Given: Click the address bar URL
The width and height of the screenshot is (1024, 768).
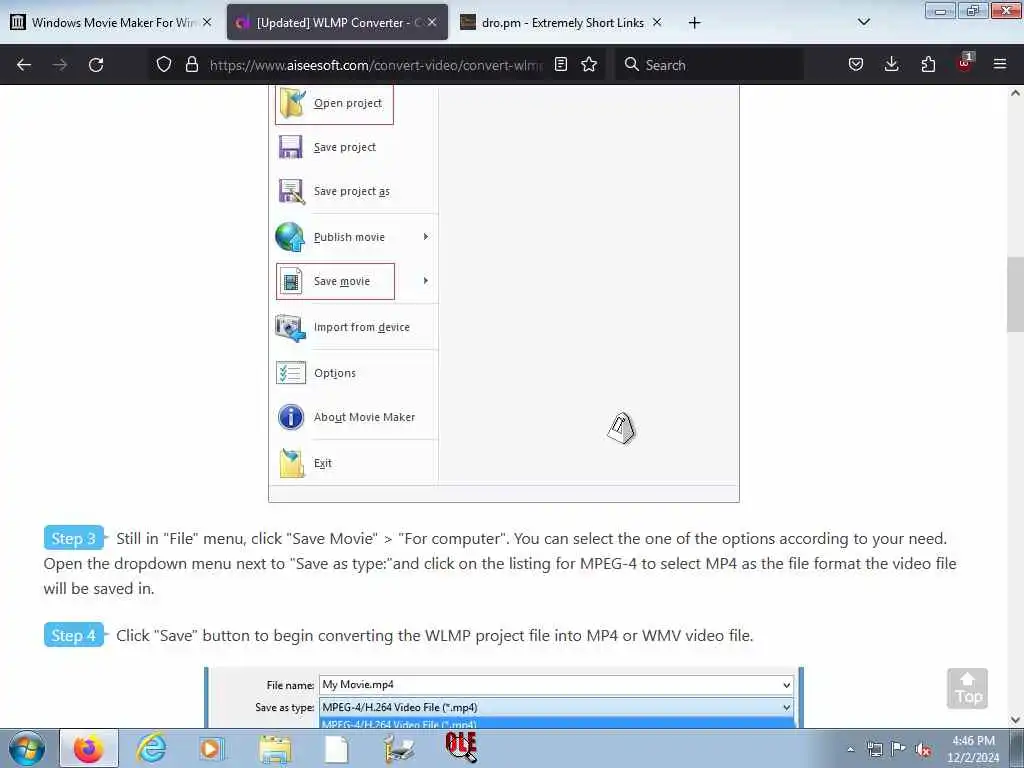Looking at the screenshot, I should (x=376, y=65).
